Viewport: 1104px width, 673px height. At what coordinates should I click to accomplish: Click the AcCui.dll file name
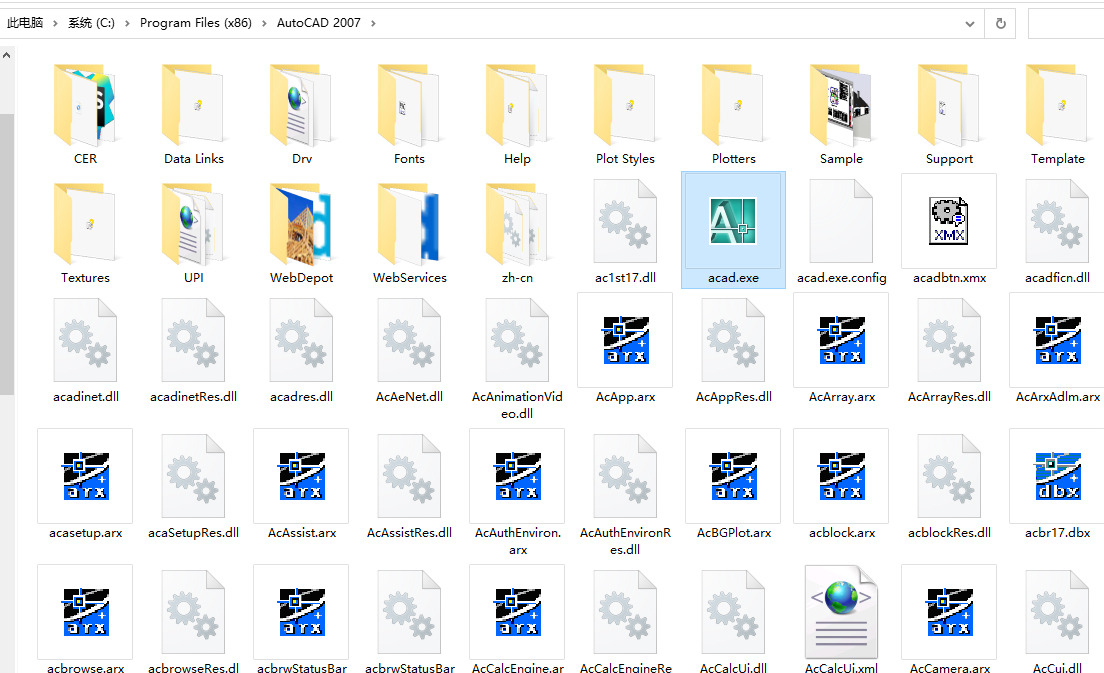(1058, 667)
